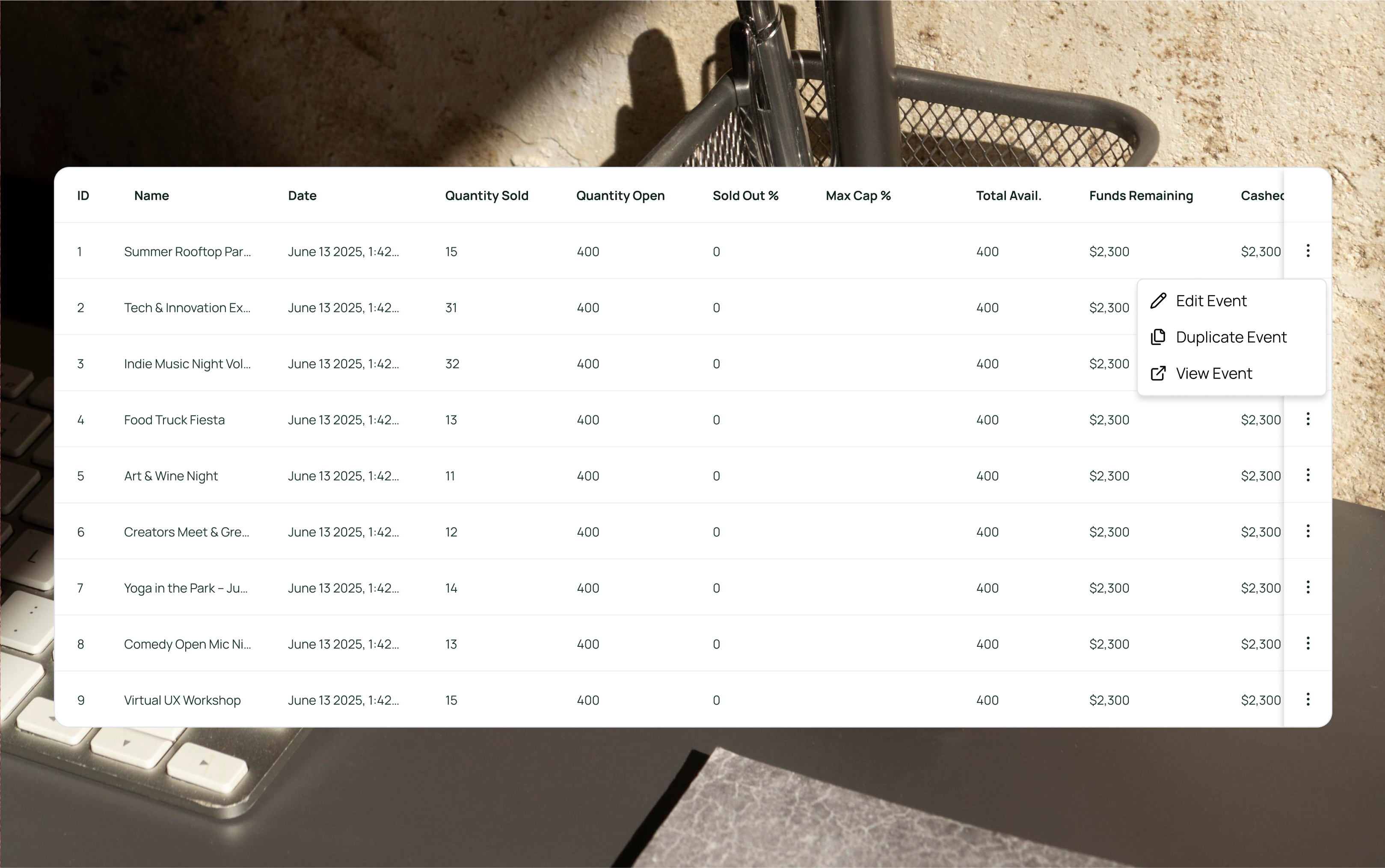Open the actions menu for Summer Rooftop row
Viewport: 1385px width, 868px height.
(1308, 251)
